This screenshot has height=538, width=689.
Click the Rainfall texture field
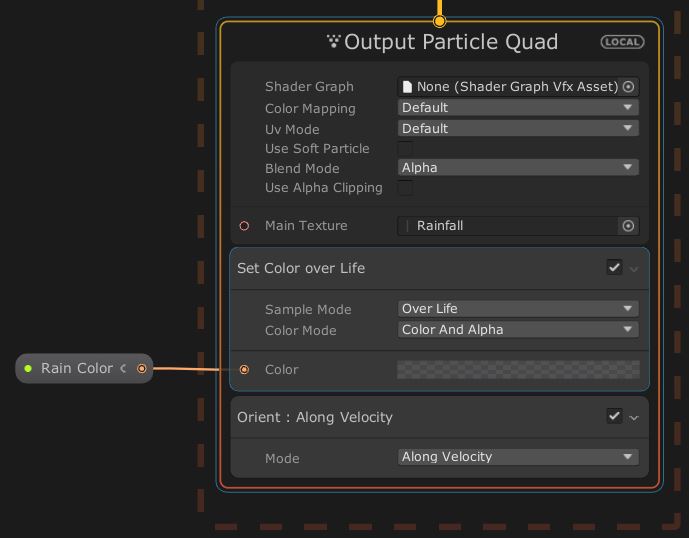518,226
